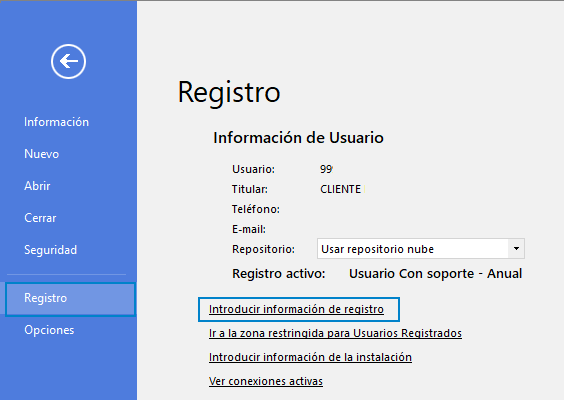Click the 'Usar repositorio nube' combo box
Image resolution: width=564 pixels, height=400 pixels.
point(421,249)
